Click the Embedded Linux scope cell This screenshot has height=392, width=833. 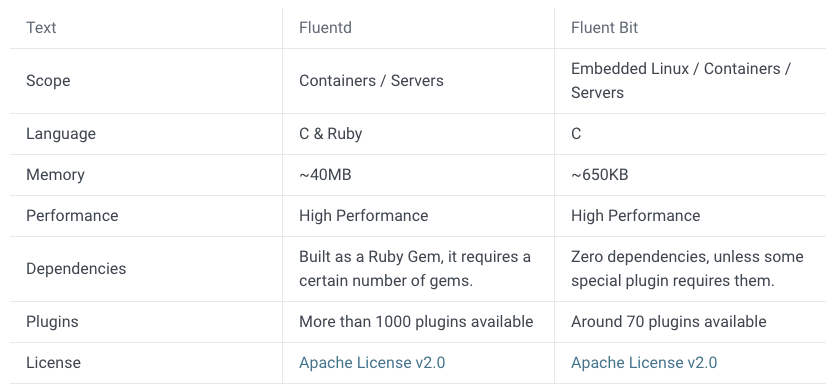[x=681, y=81]
